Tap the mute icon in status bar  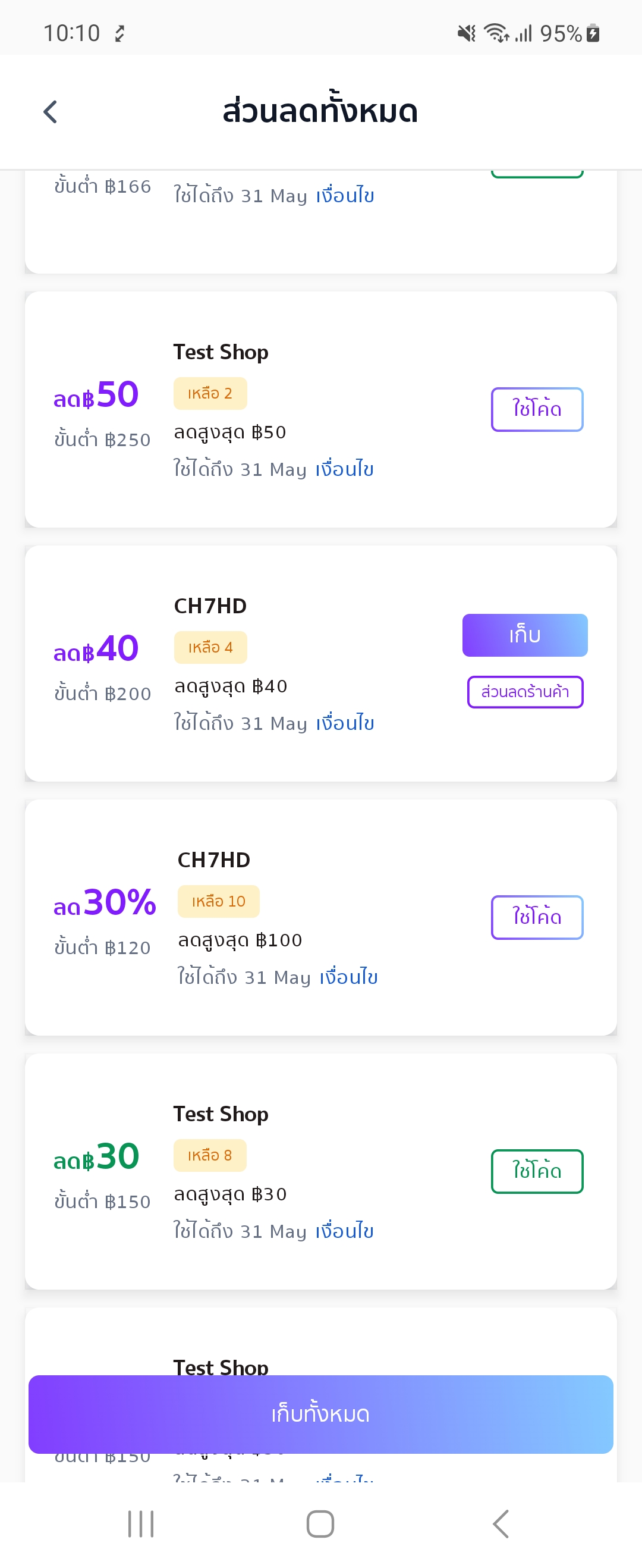pyautogui.click(x=467, y=33)
